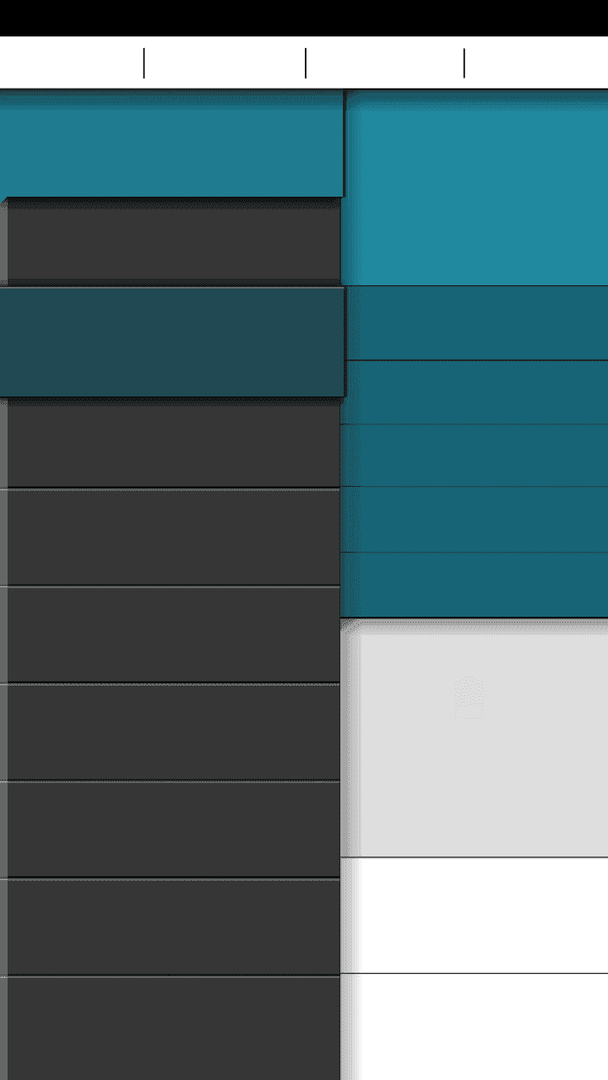The height and width of the screenshot is (1080, 608).
Task: Select the large bright teal block on the right
Action: coord(475,187)
